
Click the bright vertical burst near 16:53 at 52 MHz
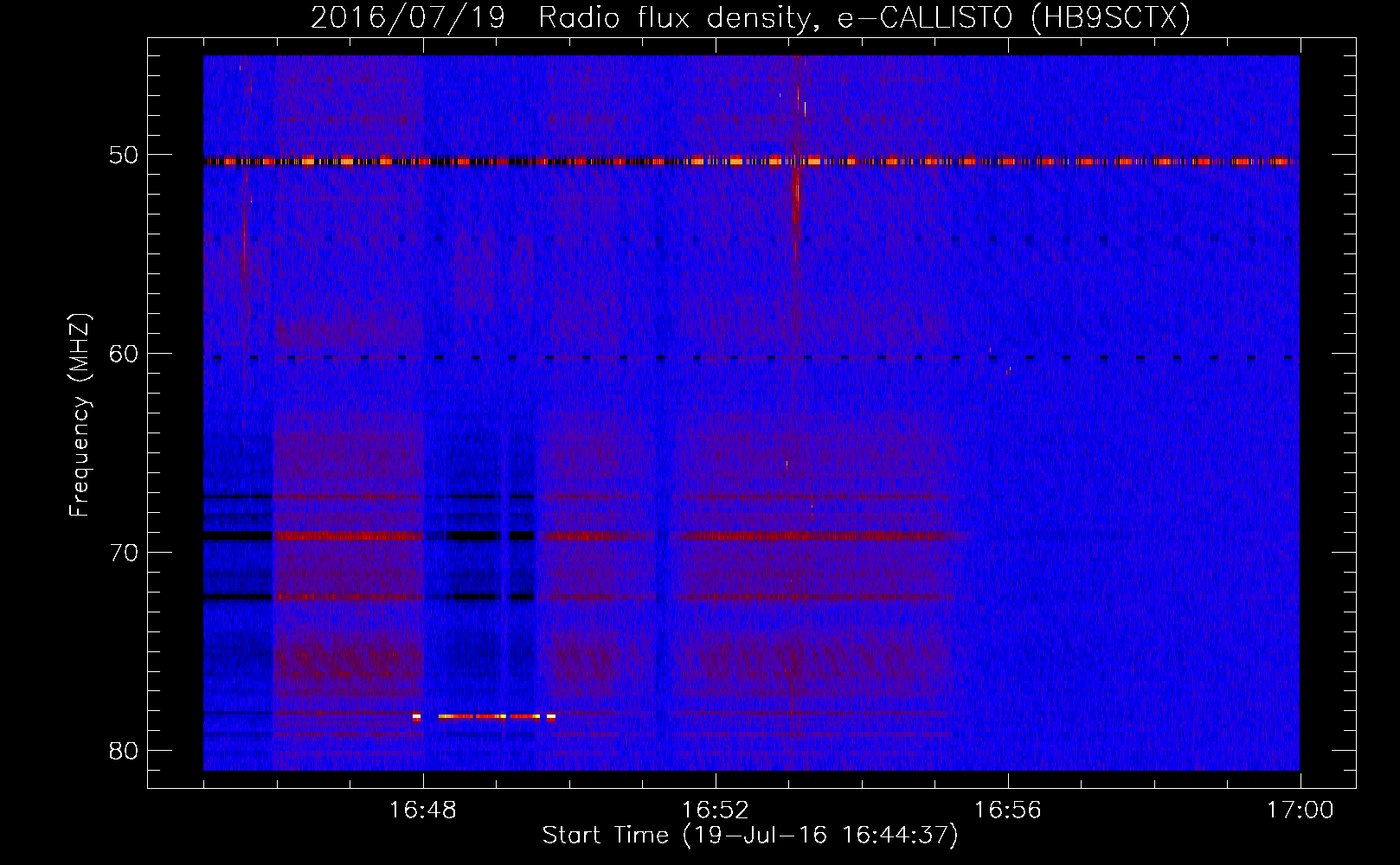(x=796, y=195)
